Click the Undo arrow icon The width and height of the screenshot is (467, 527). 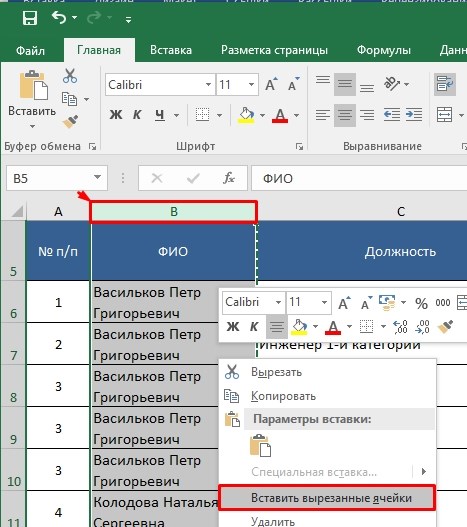point(59,17)
